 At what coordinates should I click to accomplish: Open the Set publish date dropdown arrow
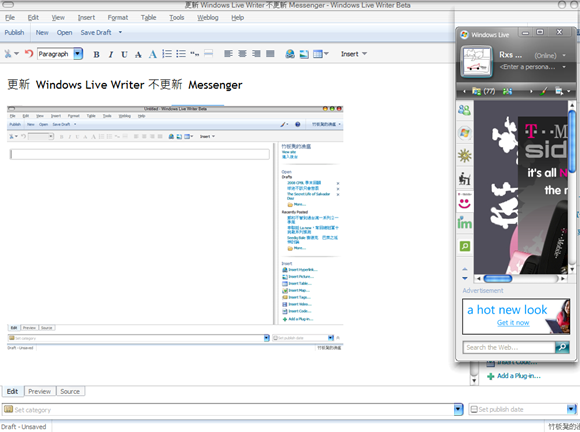[x=571, y=409]
